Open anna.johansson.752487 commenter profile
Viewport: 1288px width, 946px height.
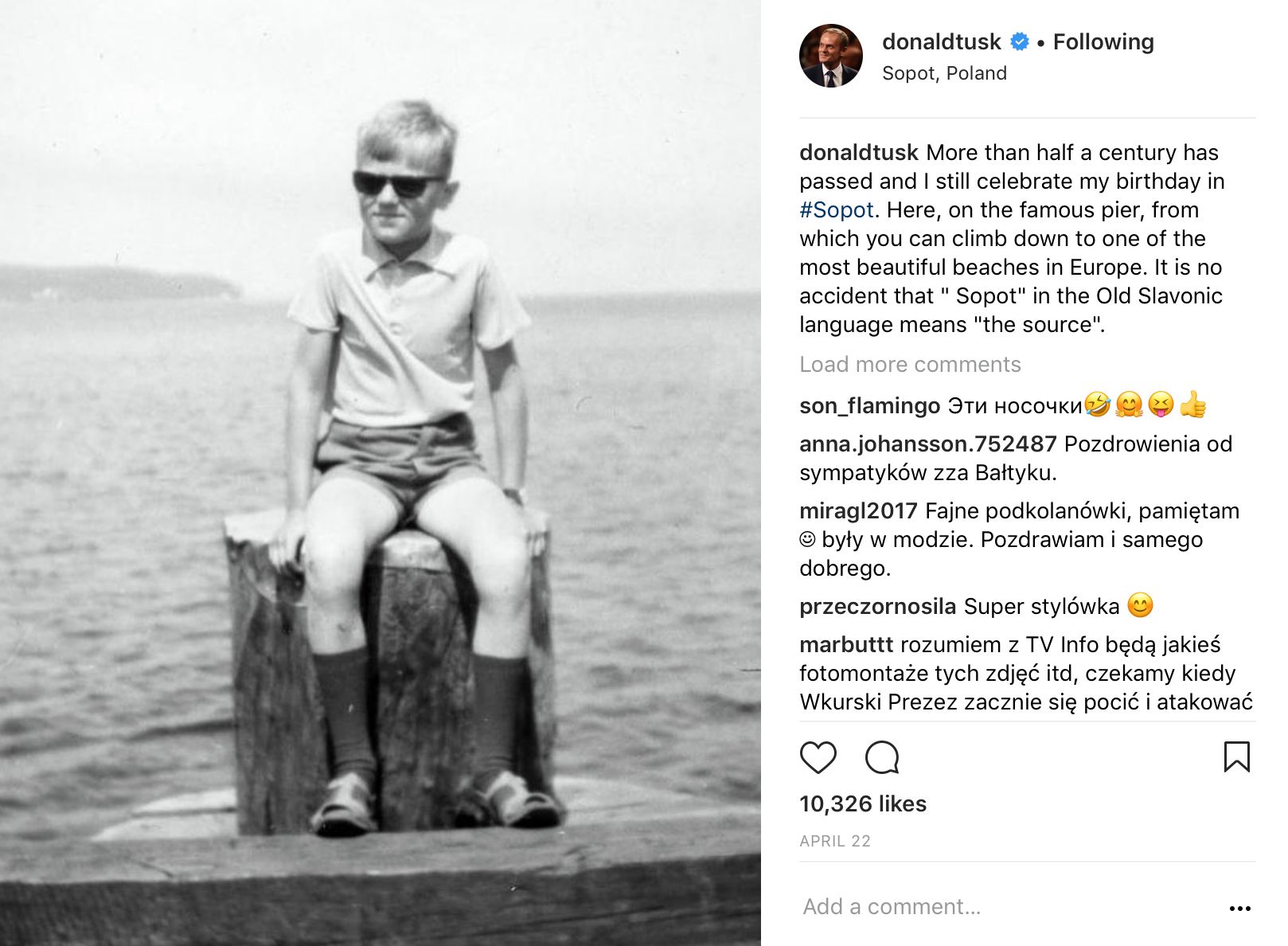tap(927, 444)
